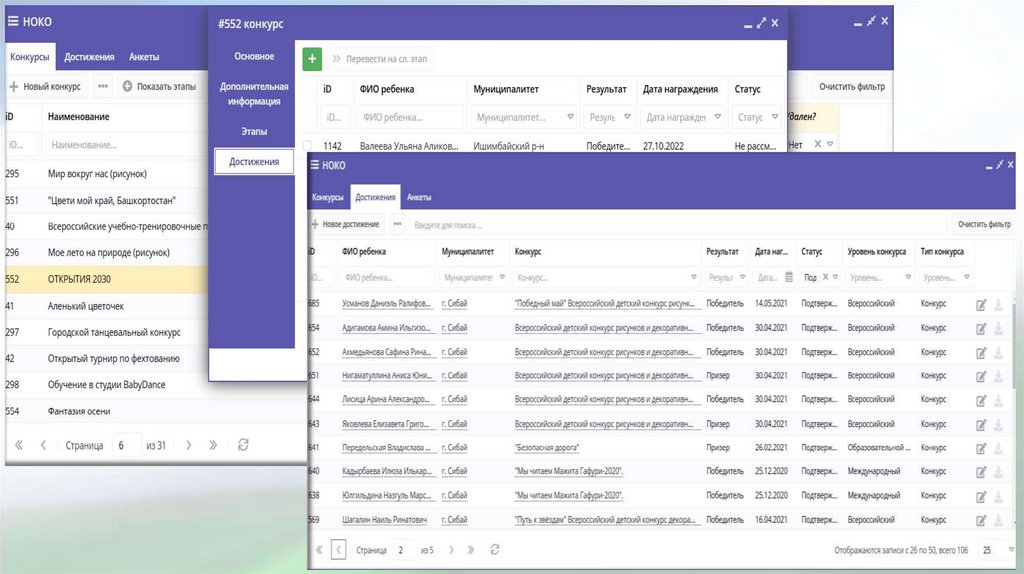Edit the Усманов Даниэль row
The image size is (1024, 574).
tap(981, 305)
